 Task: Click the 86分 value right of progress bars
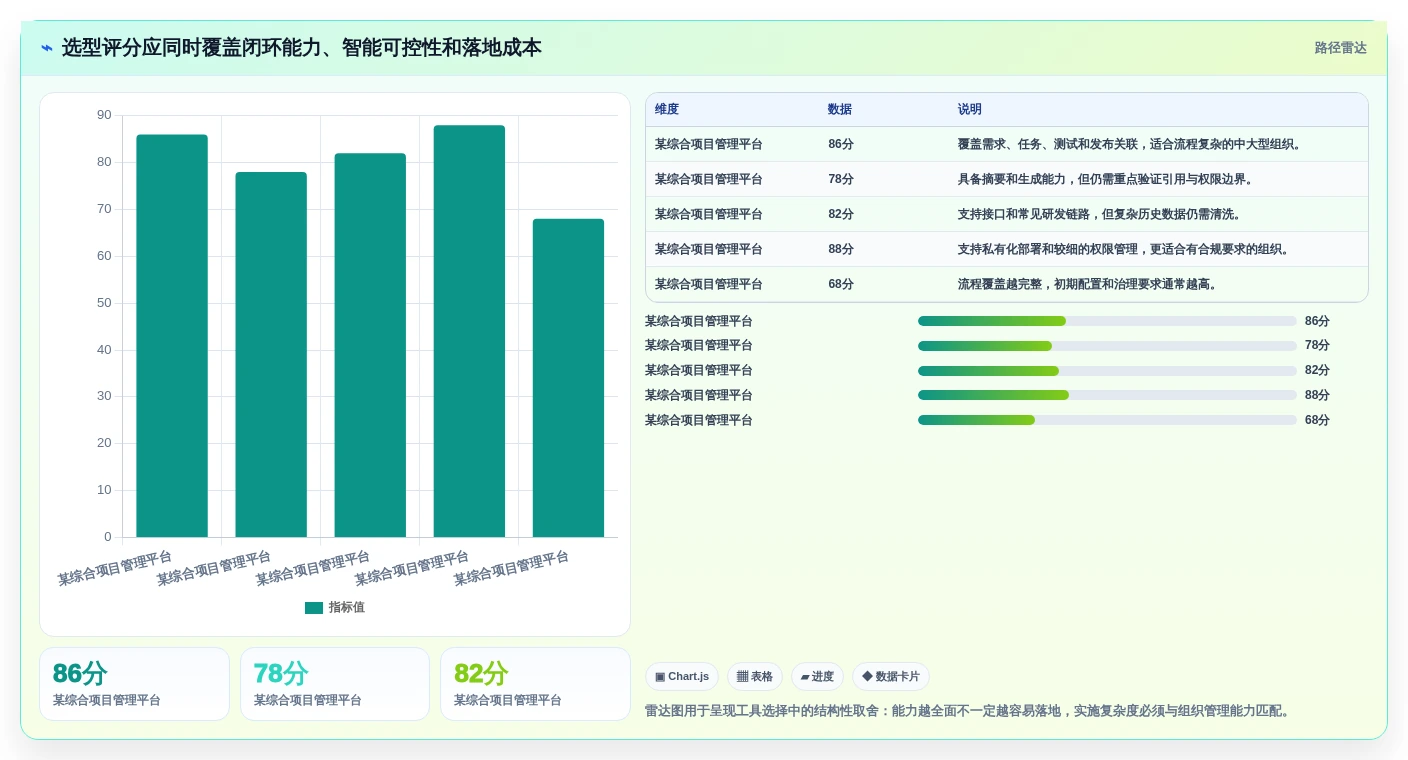(1317, 321)
